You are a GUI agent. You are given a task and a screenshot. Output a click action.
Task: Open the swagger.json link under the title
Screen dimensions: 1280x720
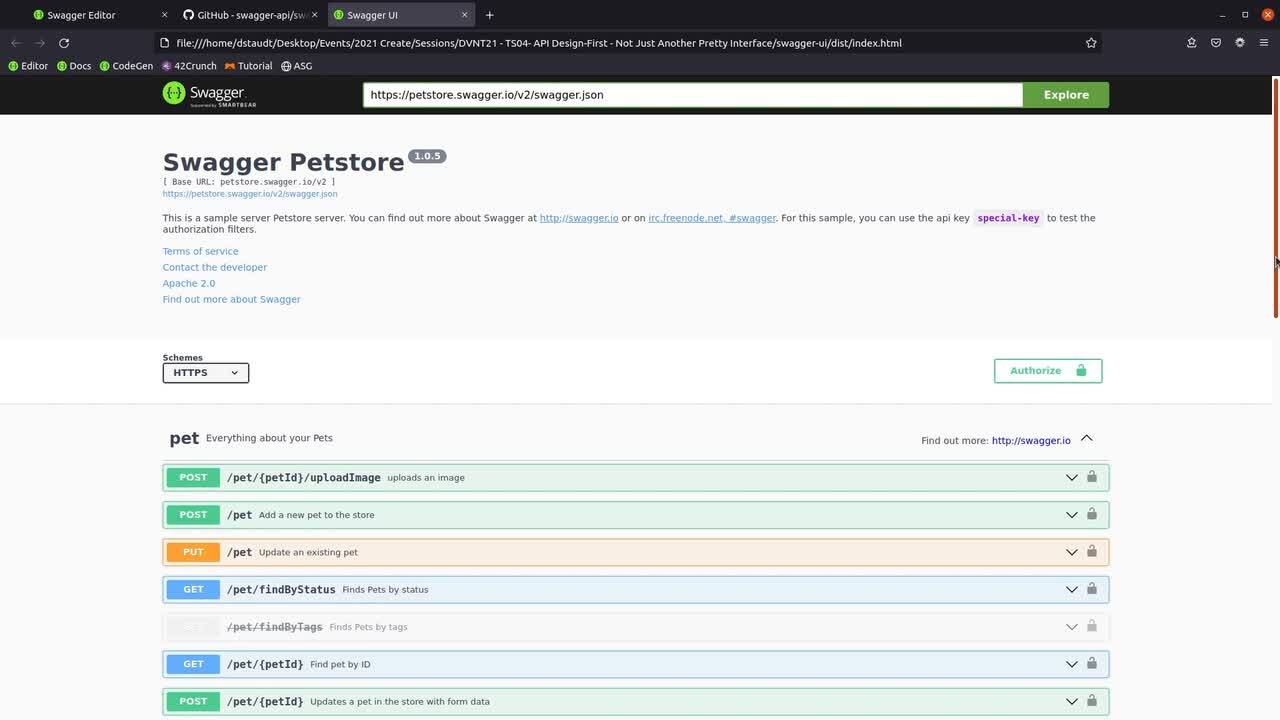[250, 194]
